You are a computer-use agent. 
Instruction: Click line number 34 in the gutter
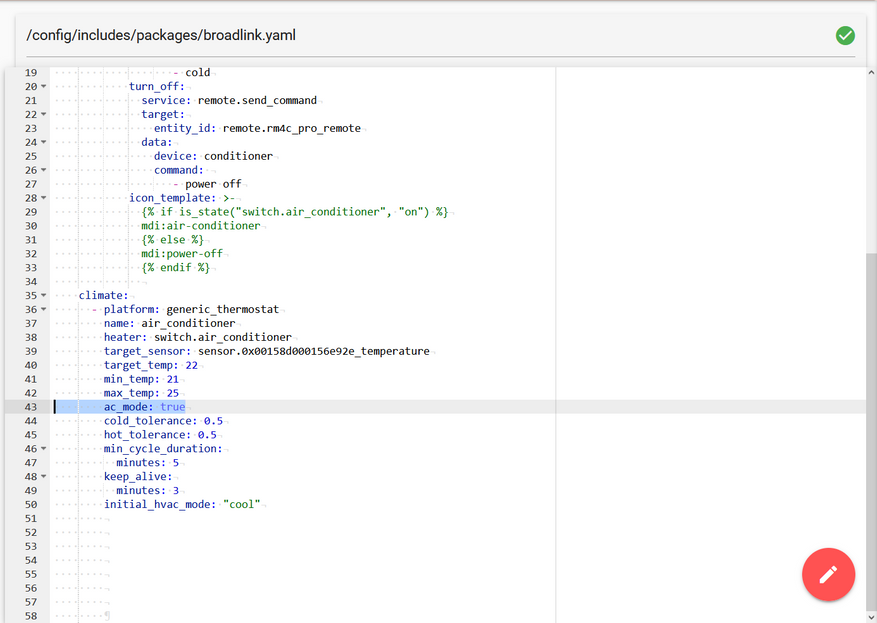click(31, 282)
